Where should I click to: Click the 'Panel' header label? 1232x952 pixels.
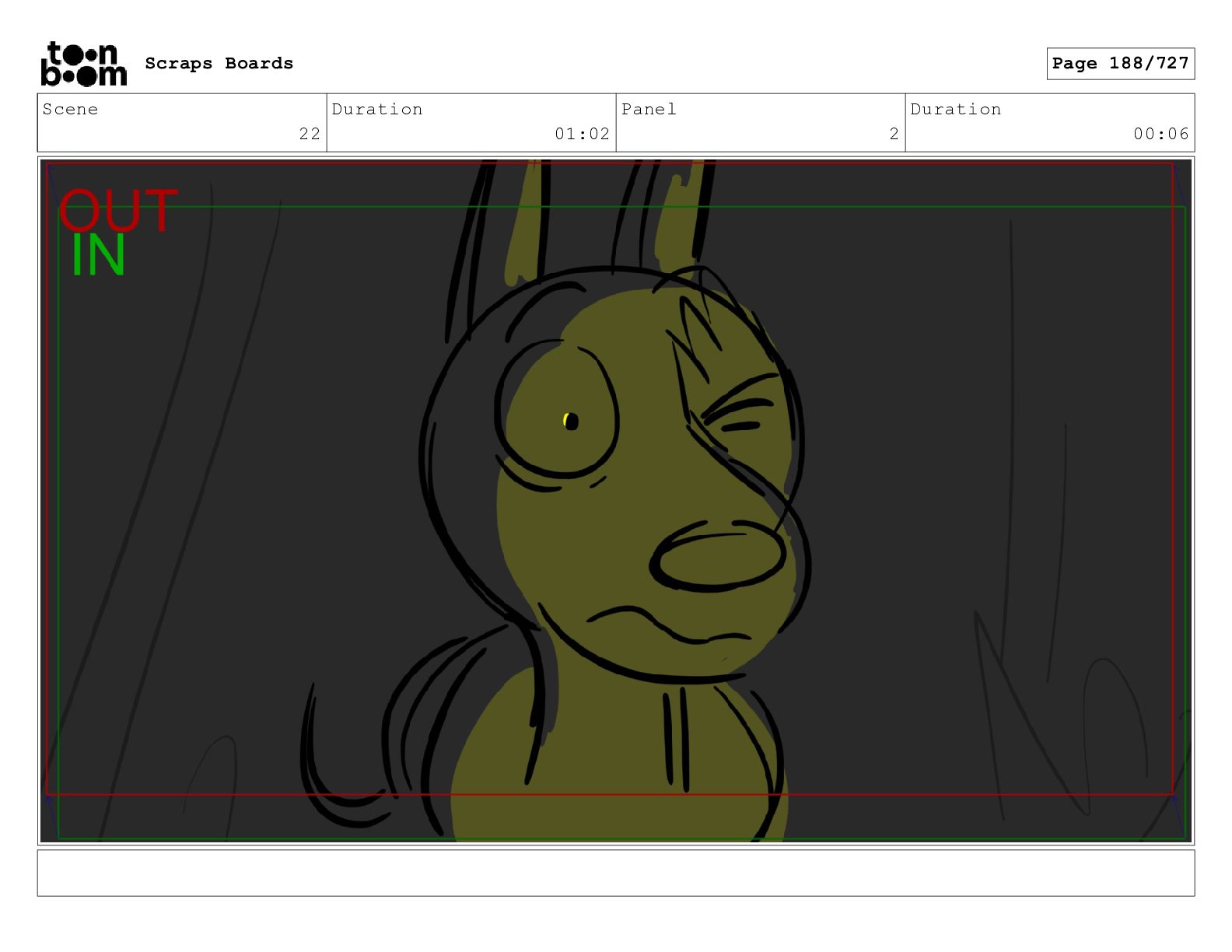click(x=649, y=110)
